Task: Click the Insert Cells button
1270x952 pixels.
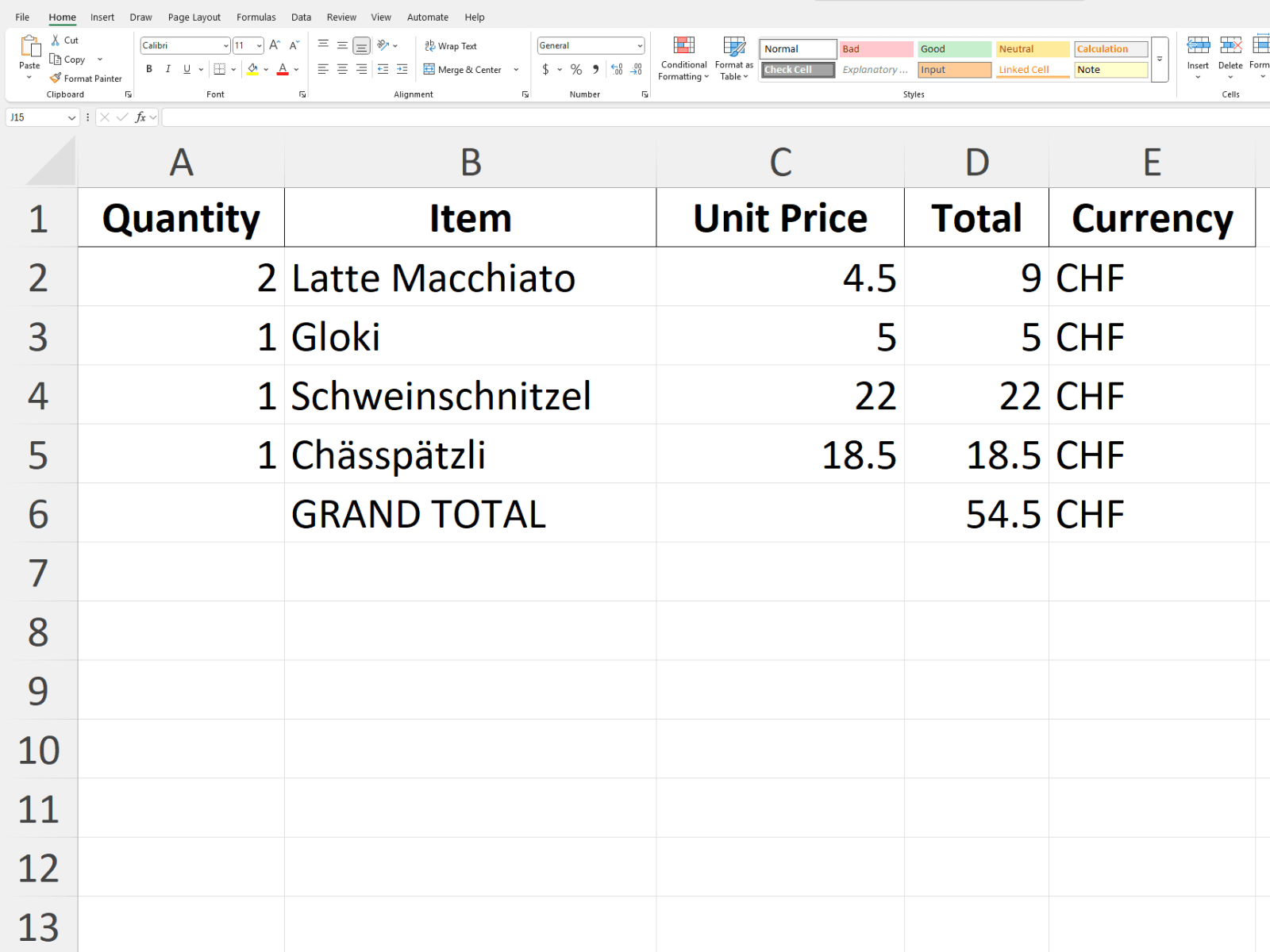Action: (x=1198, y=56)
